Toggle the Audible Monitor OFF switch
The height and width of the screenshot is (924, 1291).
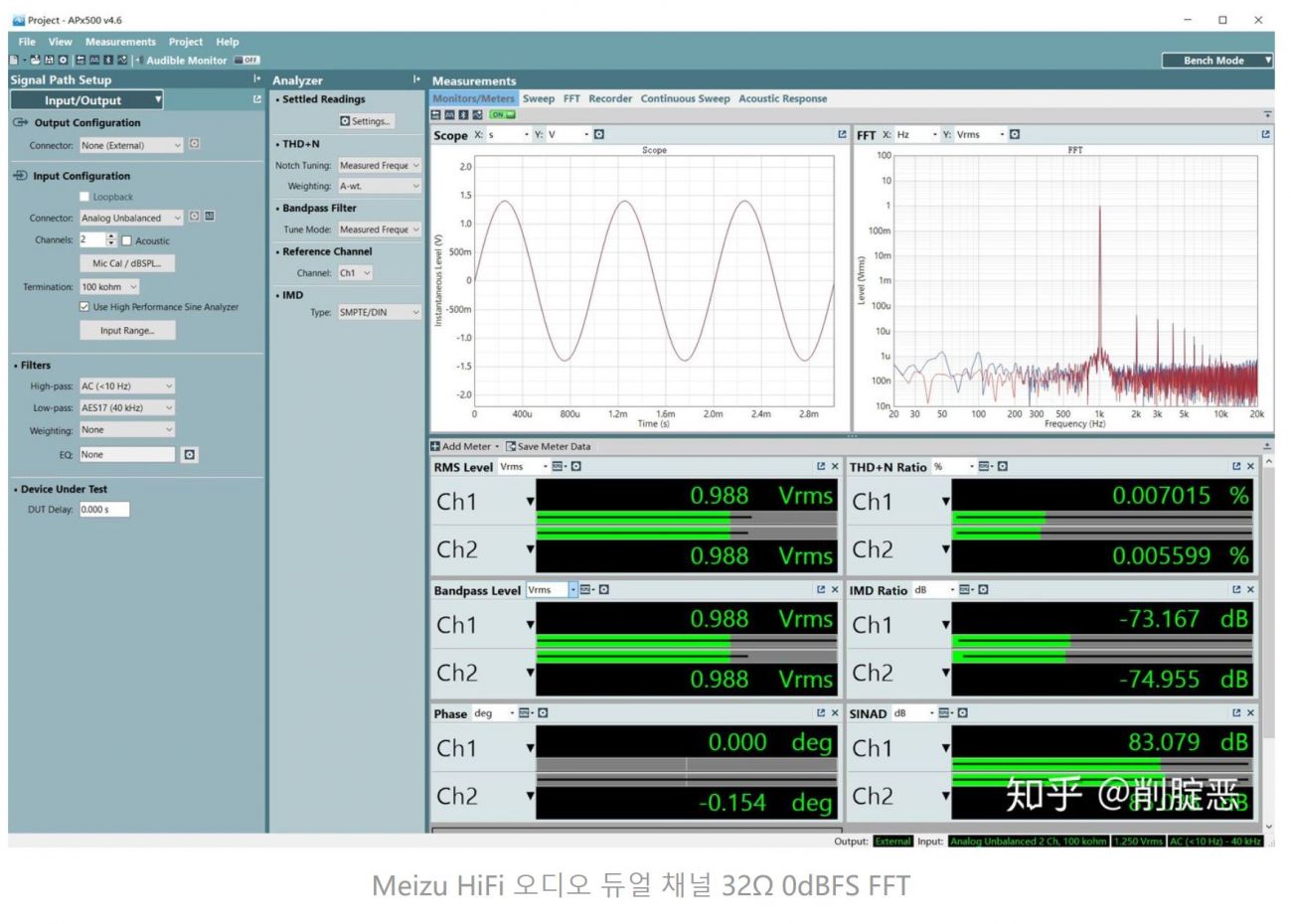click(246, 60)
